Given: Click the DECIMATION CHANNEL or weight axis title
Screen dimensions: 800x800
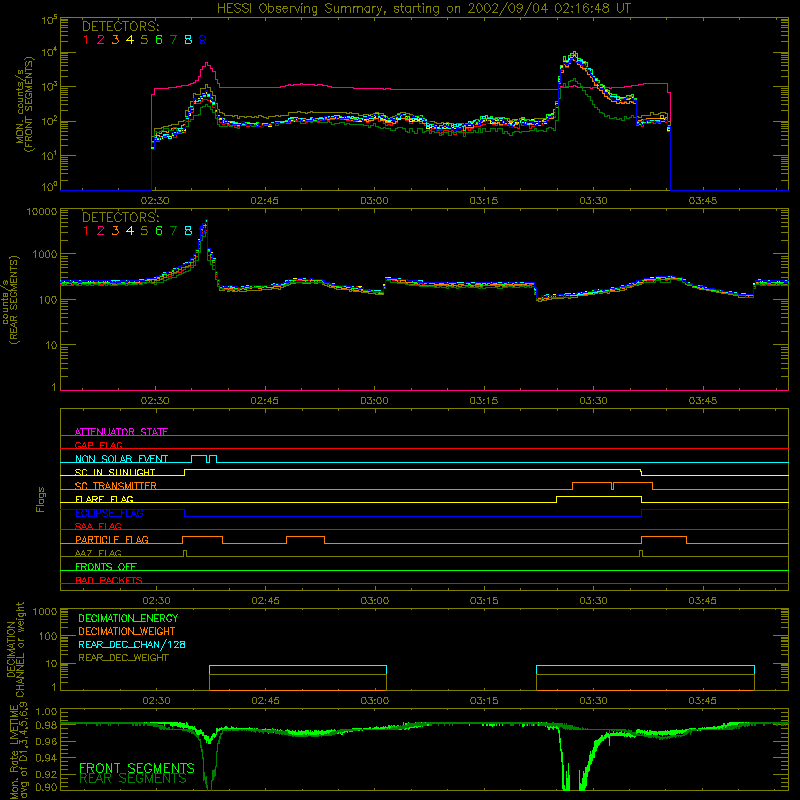Looking at the screenshot, I should click(16, 649).
